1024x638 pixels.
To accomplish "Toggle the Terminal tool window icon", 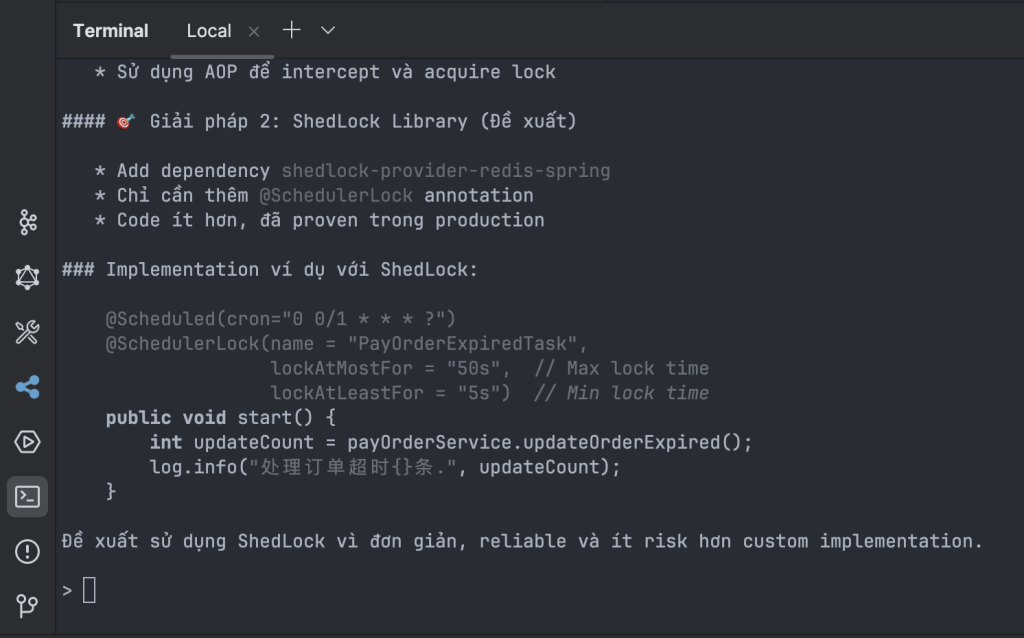I will tap(28, 496).
